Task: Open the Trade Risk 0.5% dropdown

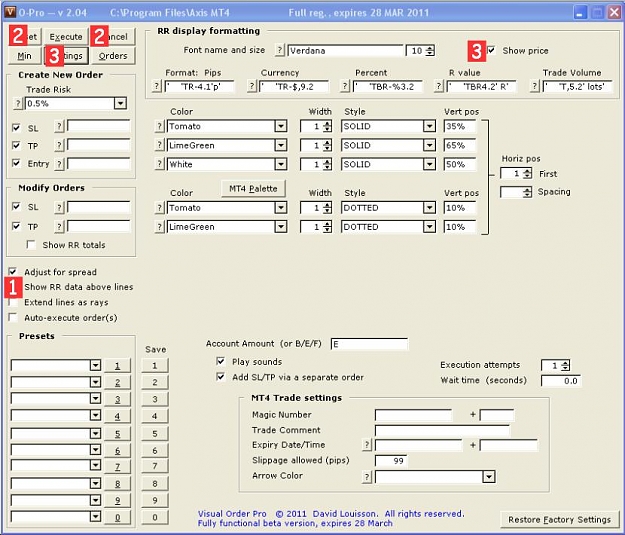Action: pyautogui.click(x=120, y=104)
